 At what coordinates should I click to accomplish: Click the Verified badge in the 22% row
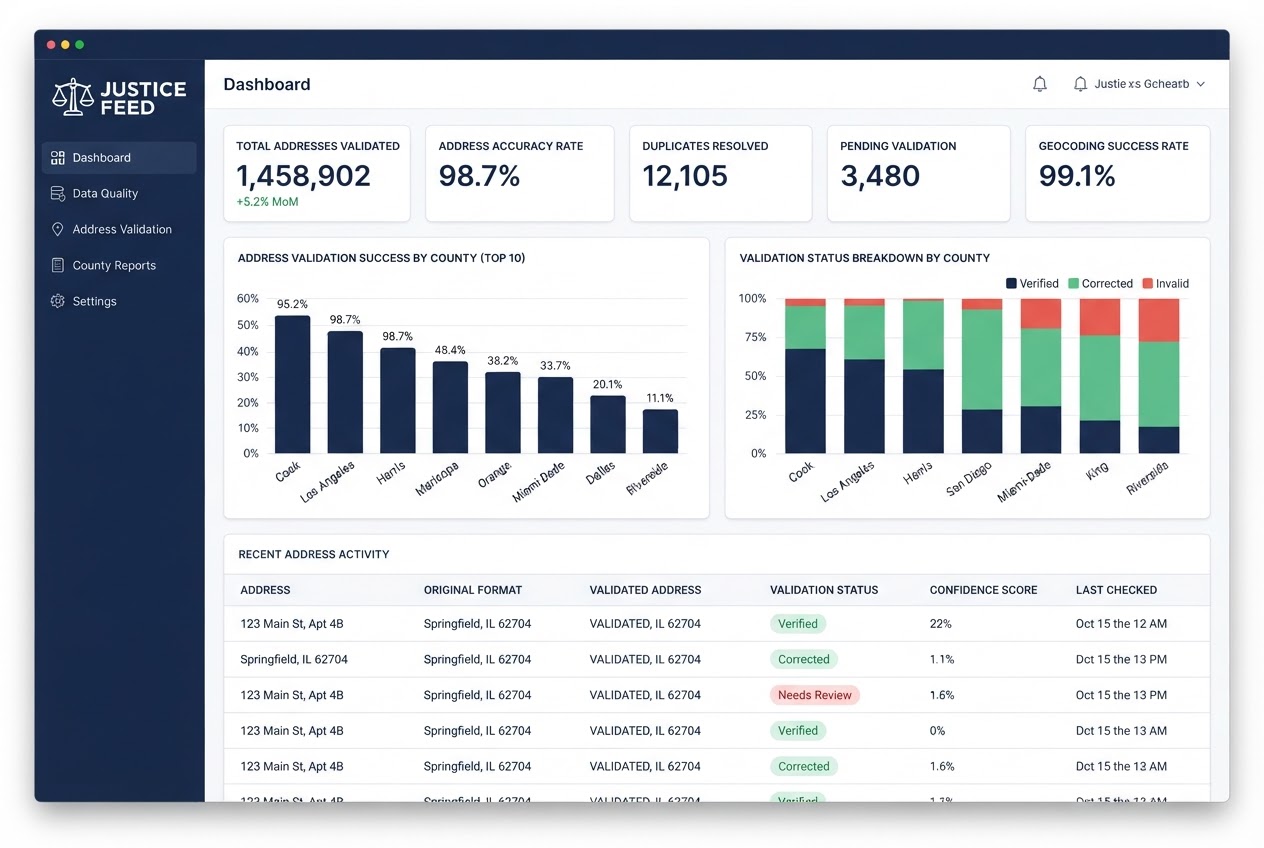(798, 623)
